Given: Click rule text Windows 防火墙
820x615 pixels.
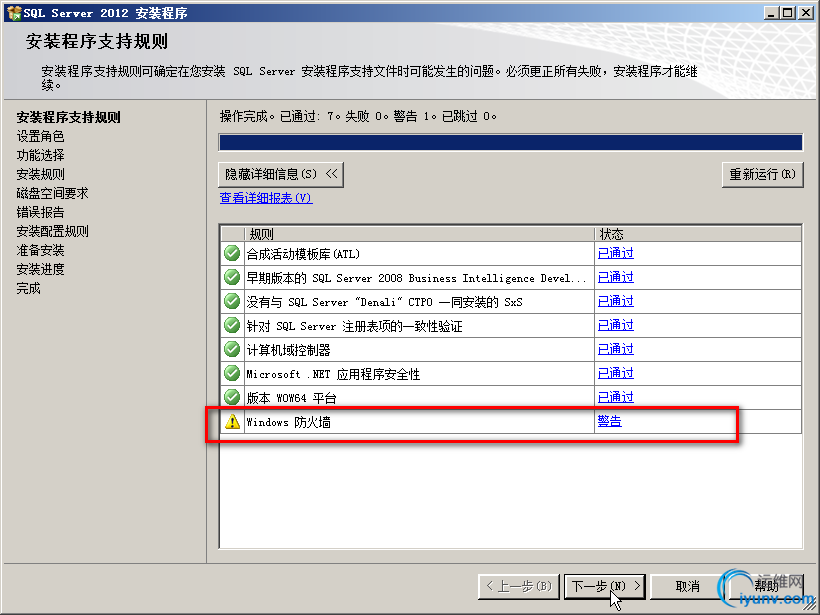Looking at the screenshot, I should point(289,422).
